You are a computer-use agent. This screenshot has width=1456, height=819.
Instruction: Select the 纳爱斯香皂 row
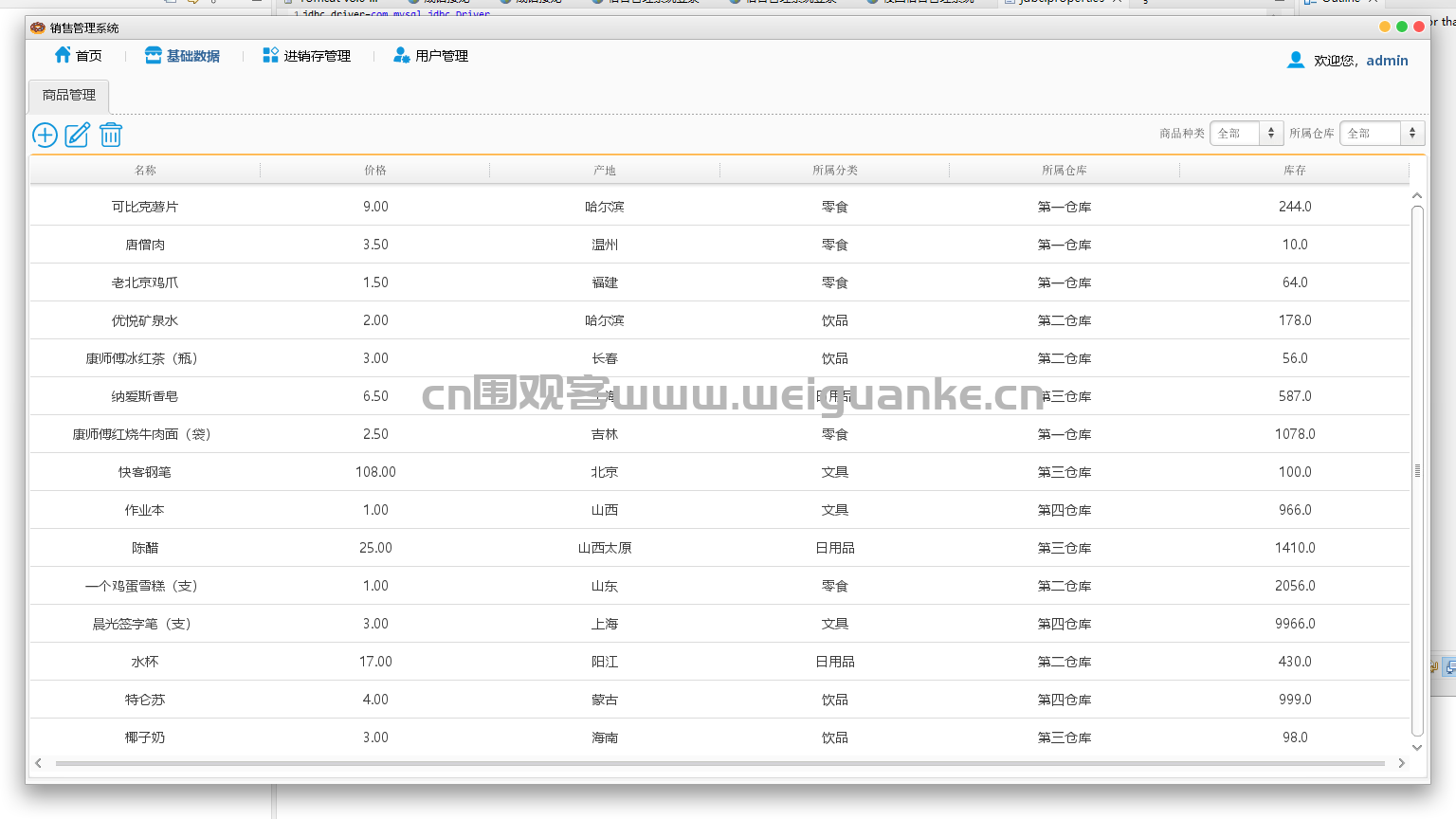(719, 396)
